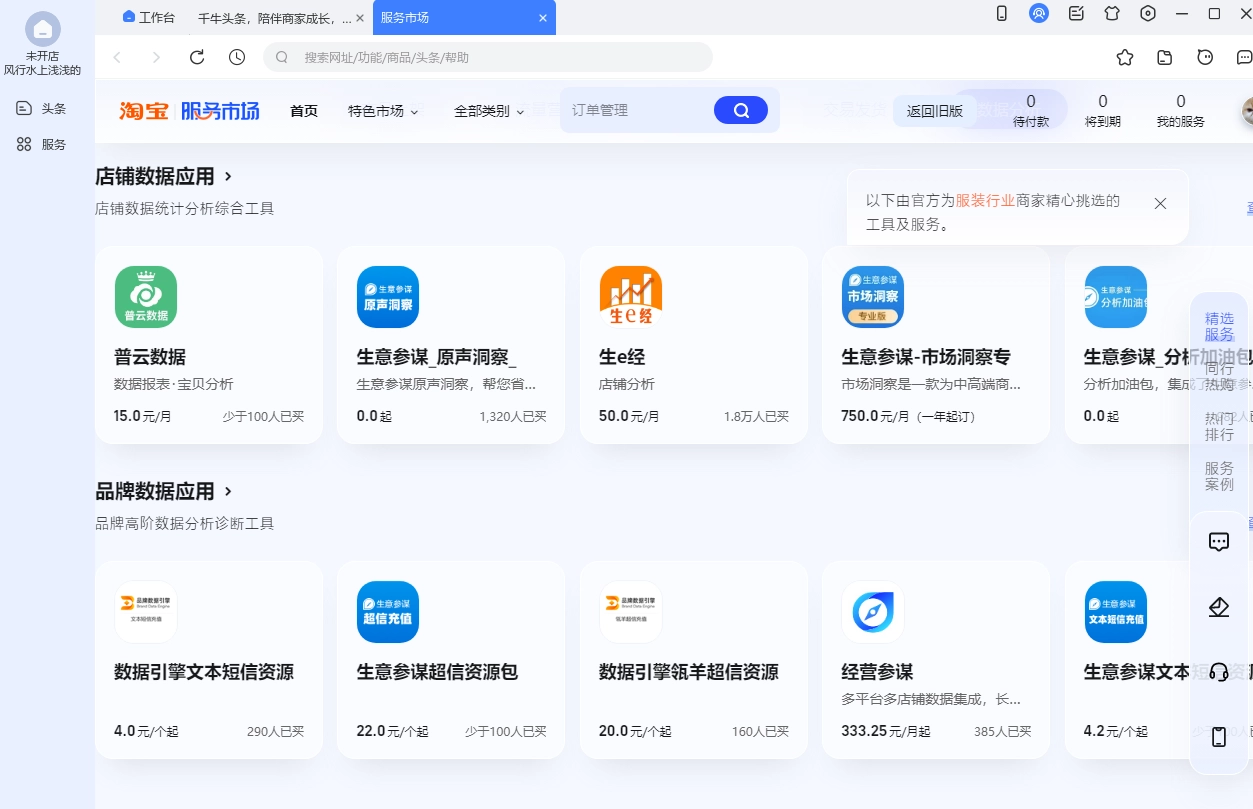Open the 普云数据 app icon

(146, 296)
